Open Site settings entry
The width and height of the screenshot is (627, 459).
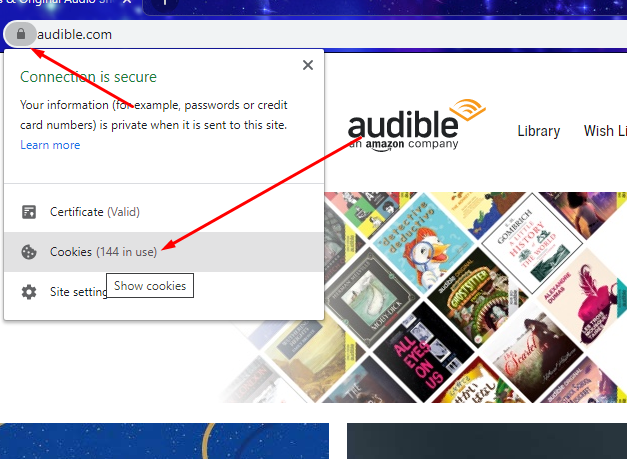(164, 292)
